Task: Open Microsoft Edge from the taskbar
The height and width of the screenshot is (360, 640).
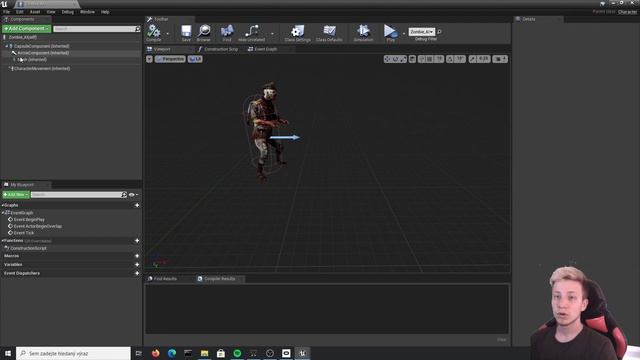Action: [172, 353]
